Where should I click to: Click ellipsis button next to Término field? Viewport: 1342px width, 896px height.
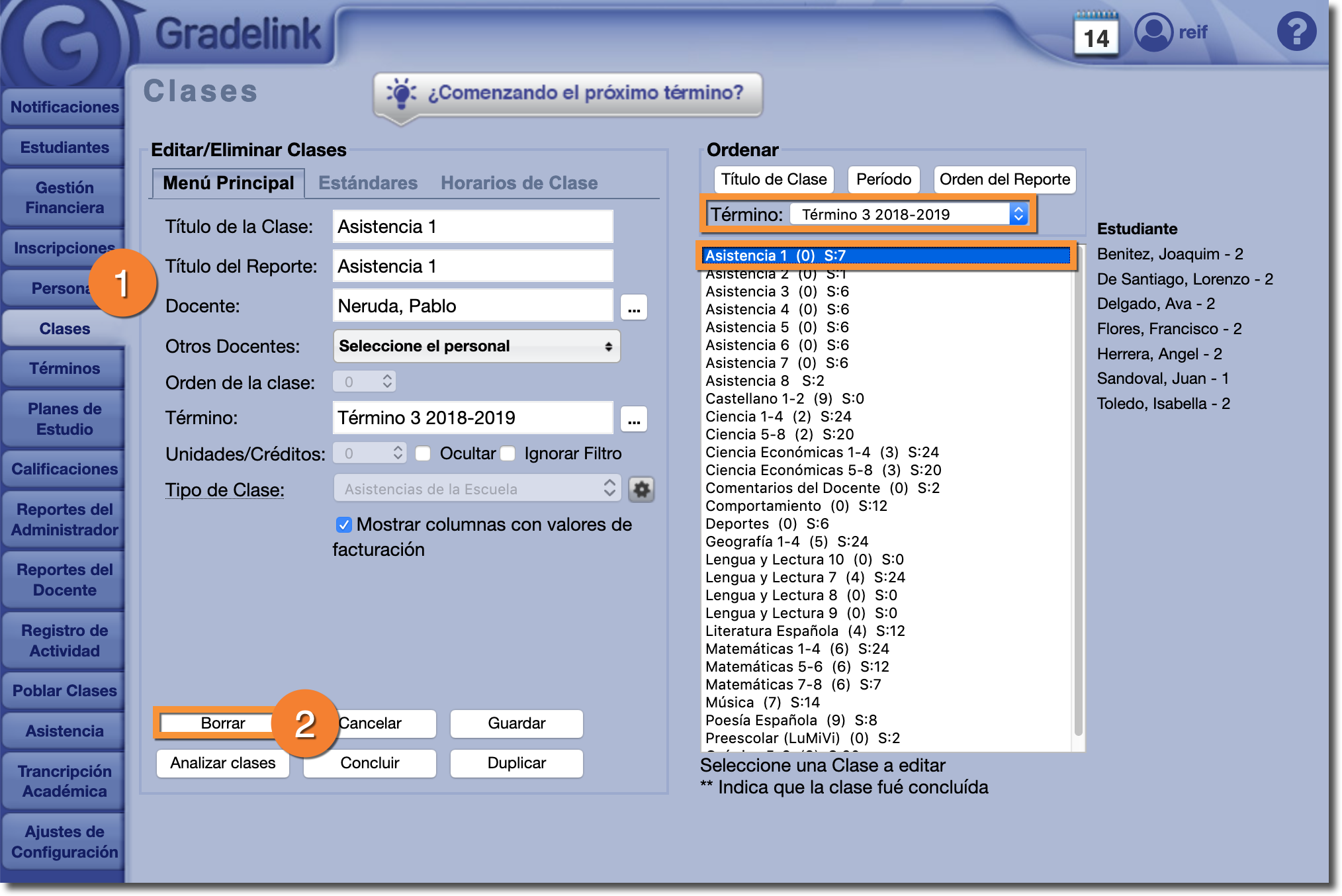[633, 419]
